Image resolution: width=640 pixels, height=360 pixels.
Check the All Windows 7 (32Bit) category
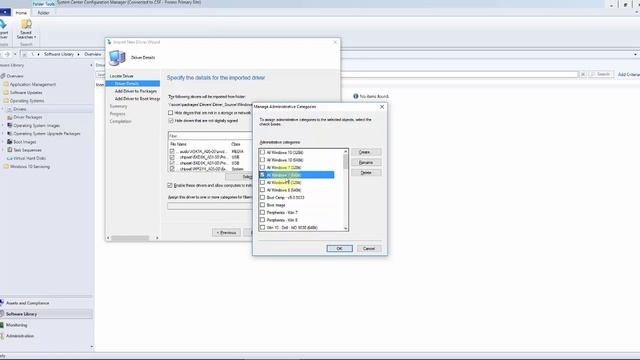262,167
